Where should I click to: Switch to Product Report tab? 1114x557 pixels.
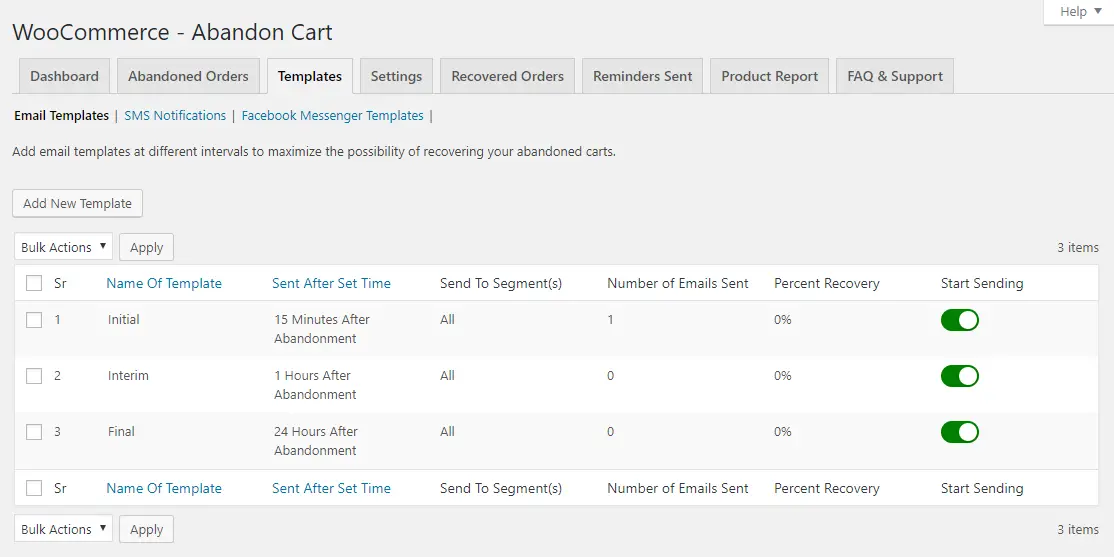769,76
